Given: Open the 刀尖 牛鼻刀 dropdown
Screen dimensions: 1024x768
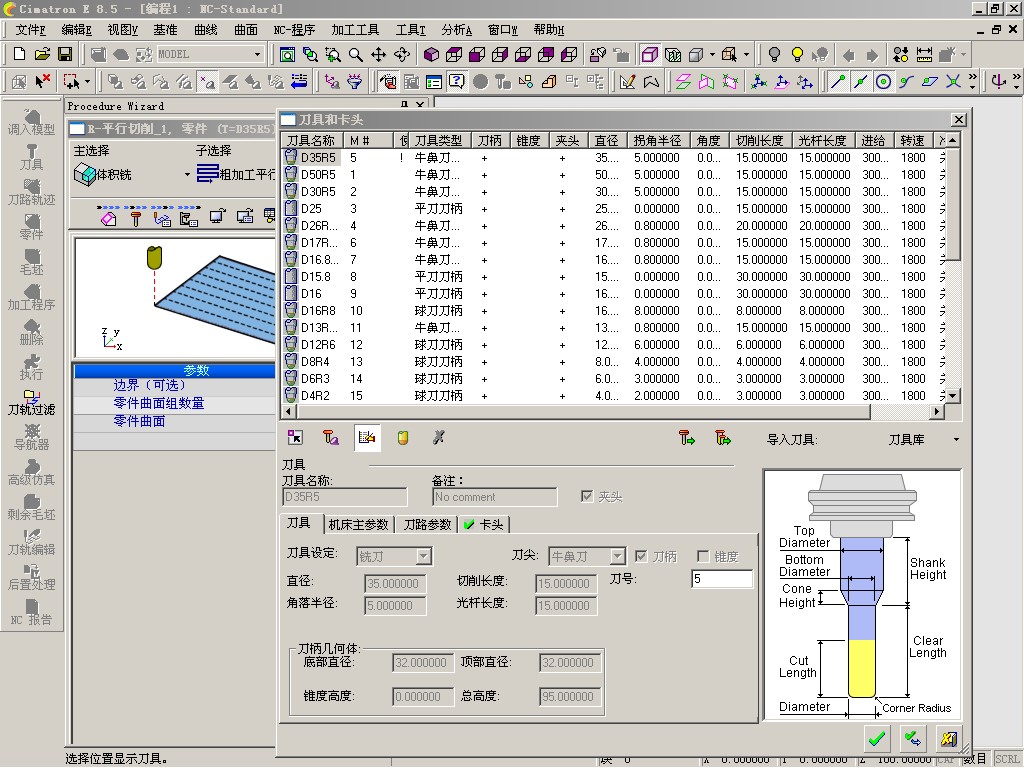Looking at the screenshot, I should (617, 556).
